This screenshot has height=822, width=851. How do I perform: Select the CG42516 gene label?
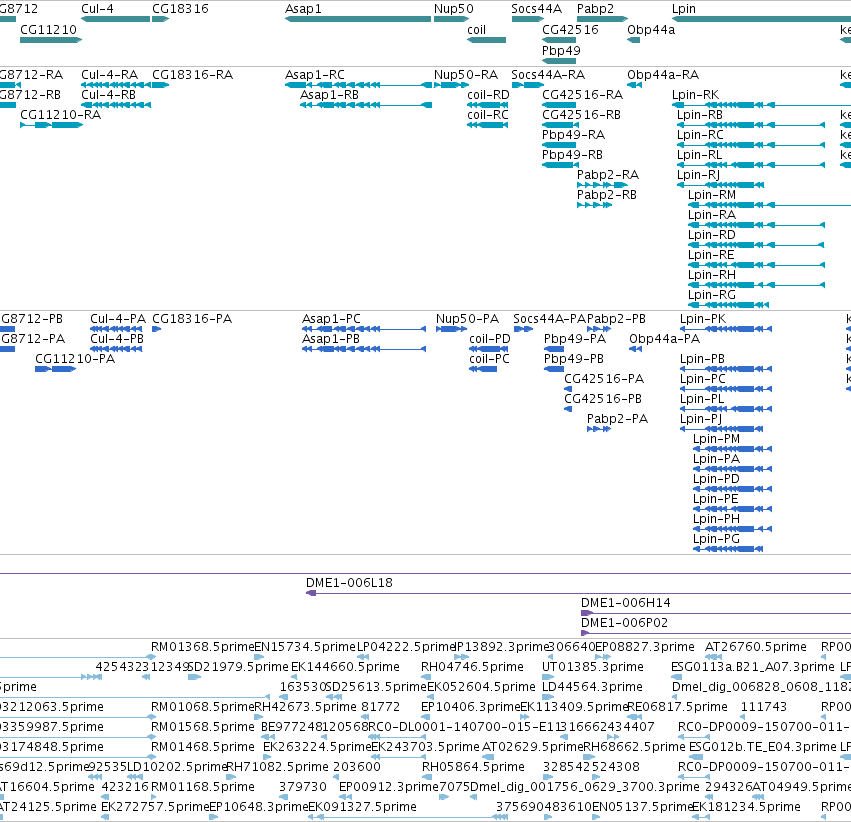click(x=570, y=30)
